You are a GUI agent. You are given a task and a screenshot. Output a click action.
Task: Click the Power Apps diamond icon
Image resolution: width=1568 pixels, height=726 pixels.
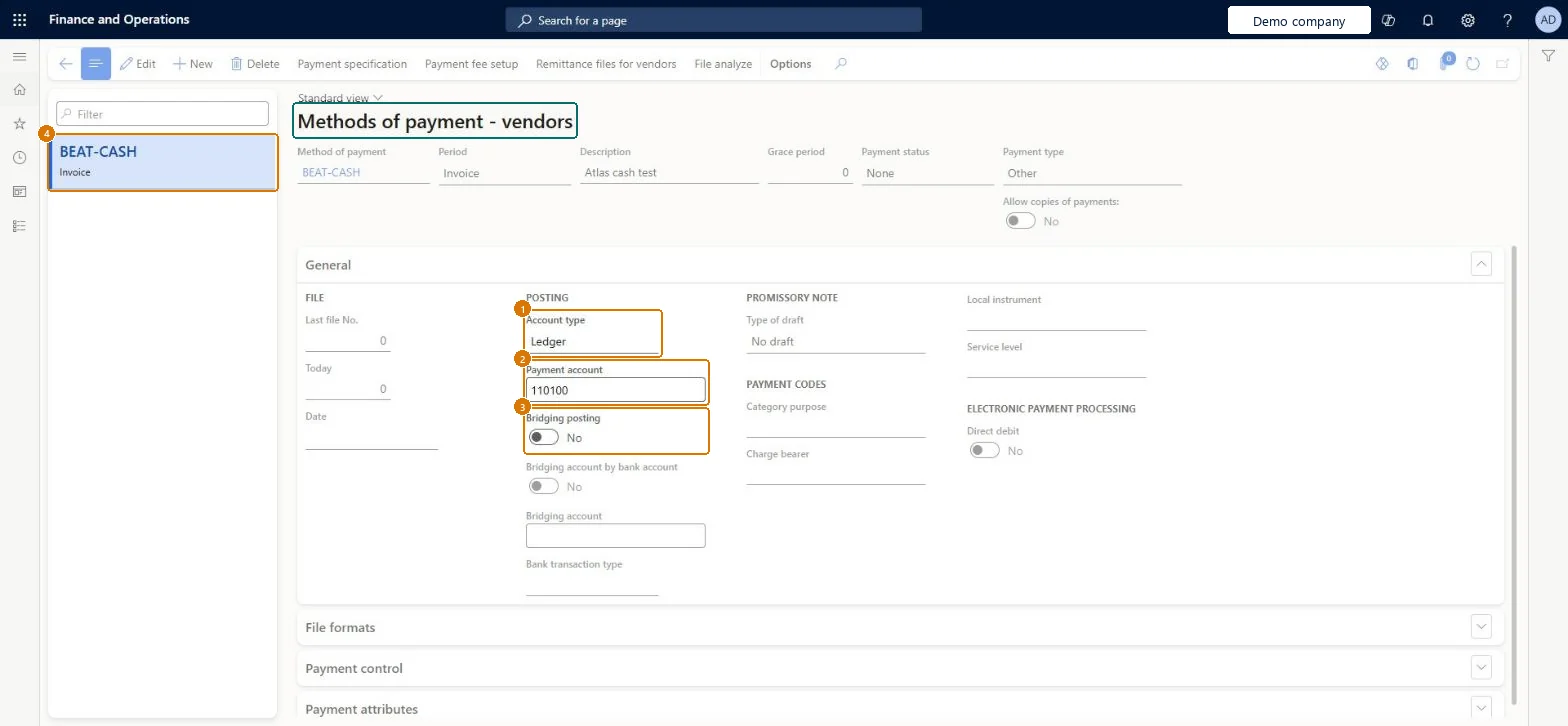click(1383, 64)
